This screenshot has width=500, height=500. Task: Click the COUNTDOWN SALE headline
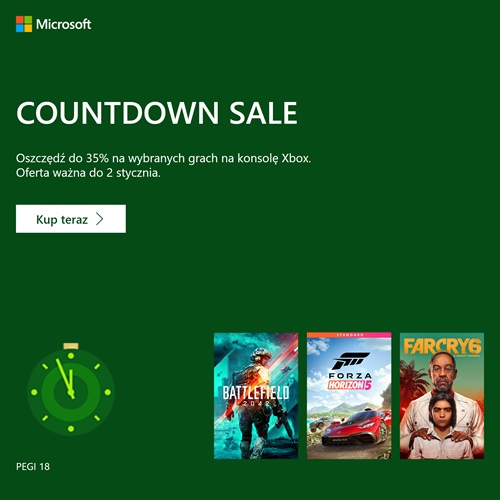click(157, 113)
